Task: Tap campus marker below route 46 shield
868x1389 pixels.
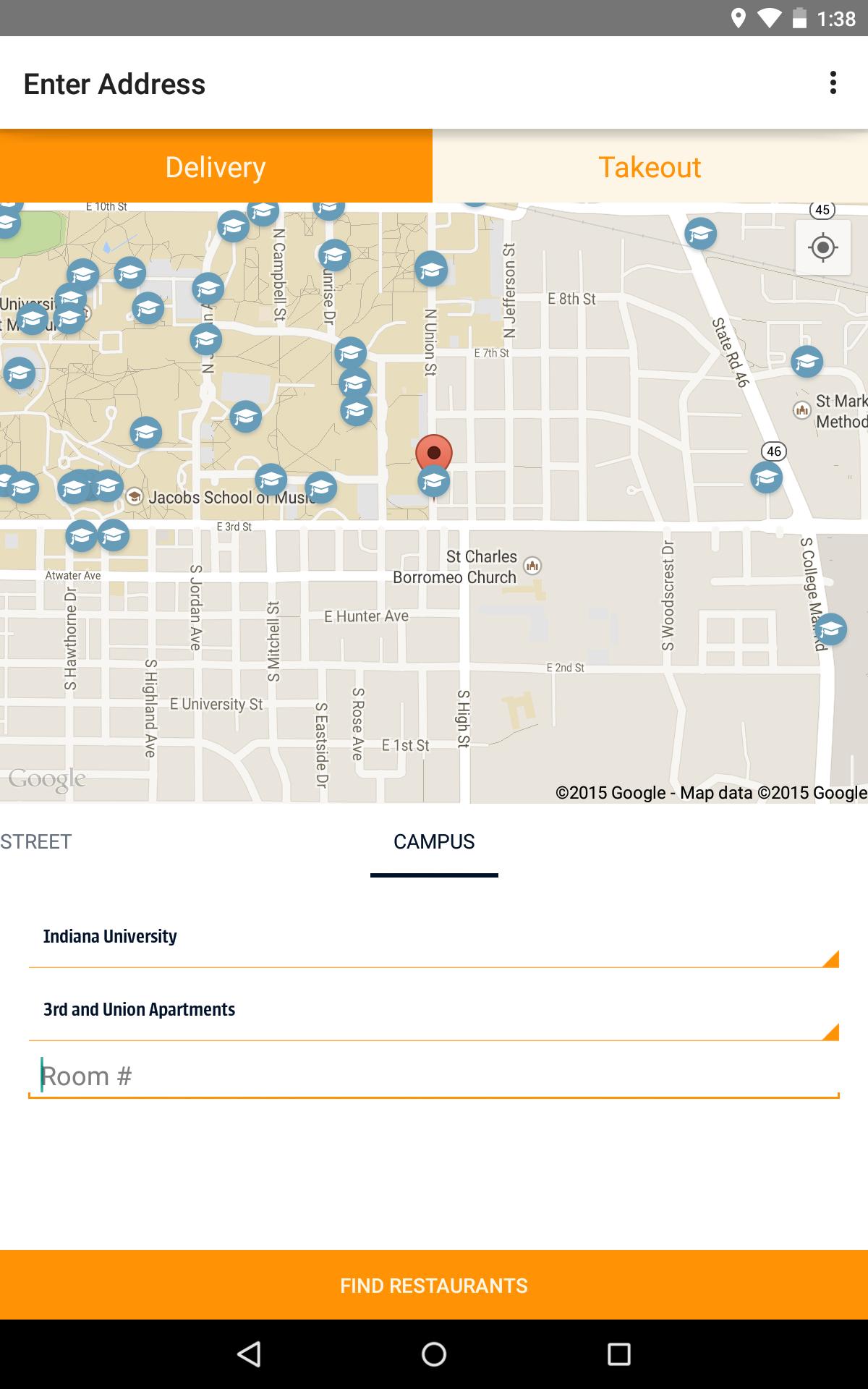Action: [766, 477]
